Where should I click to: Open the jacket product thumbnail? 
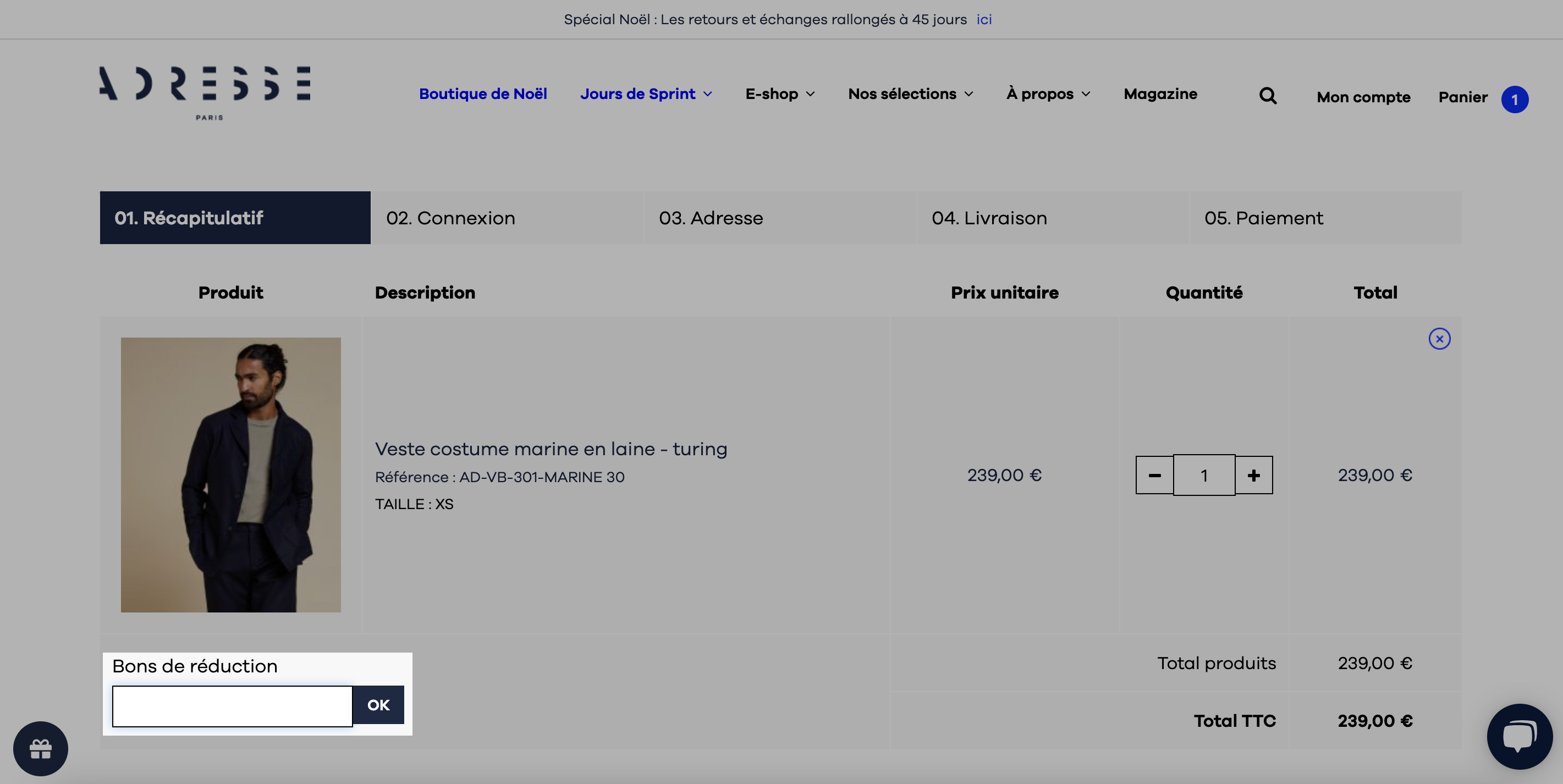pos(230,475)
